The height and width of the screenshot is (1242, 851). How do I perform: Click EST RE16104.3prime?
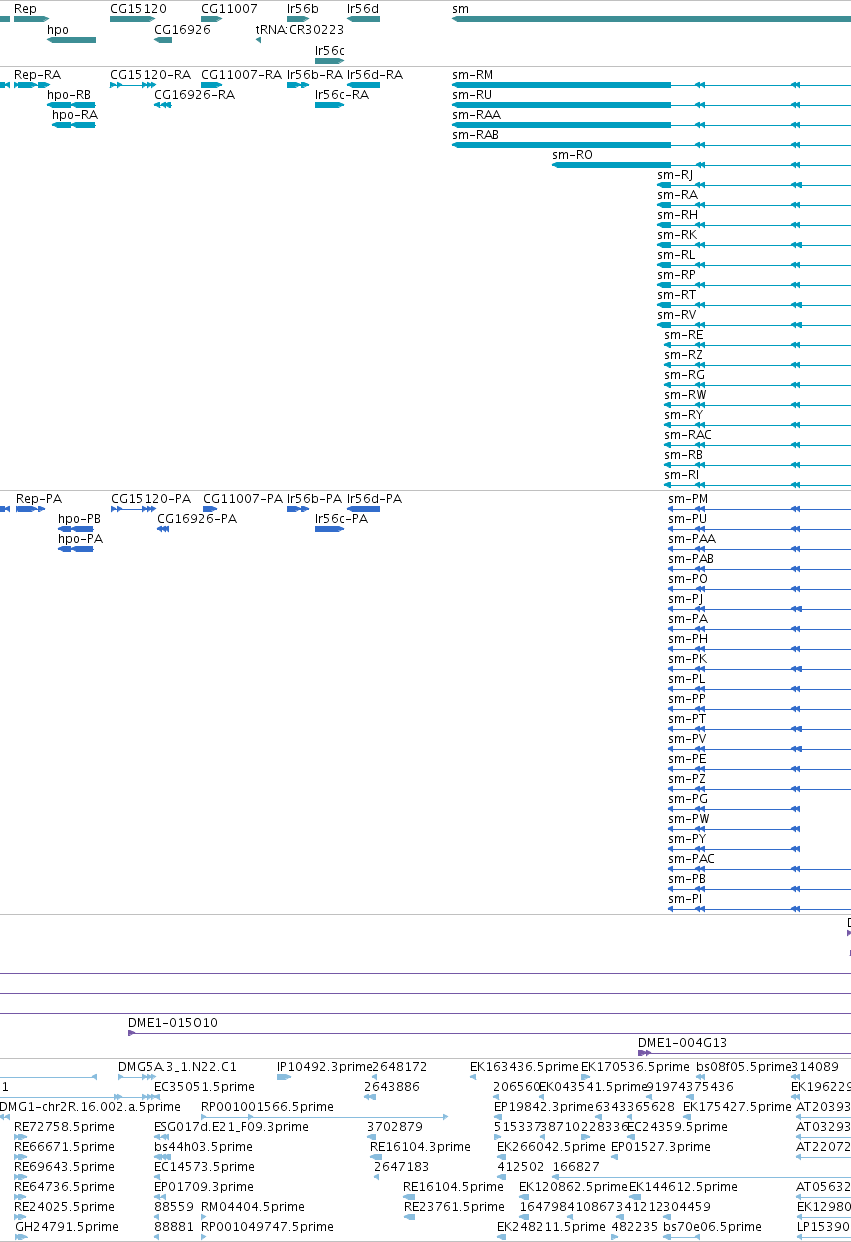(x=420, y=1146)
